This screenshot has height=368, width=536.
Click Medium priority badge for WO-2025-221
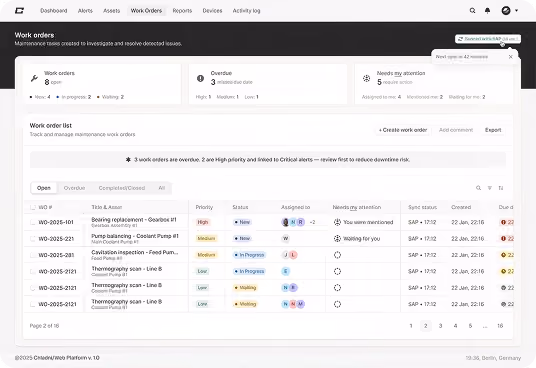pos(206,238)
